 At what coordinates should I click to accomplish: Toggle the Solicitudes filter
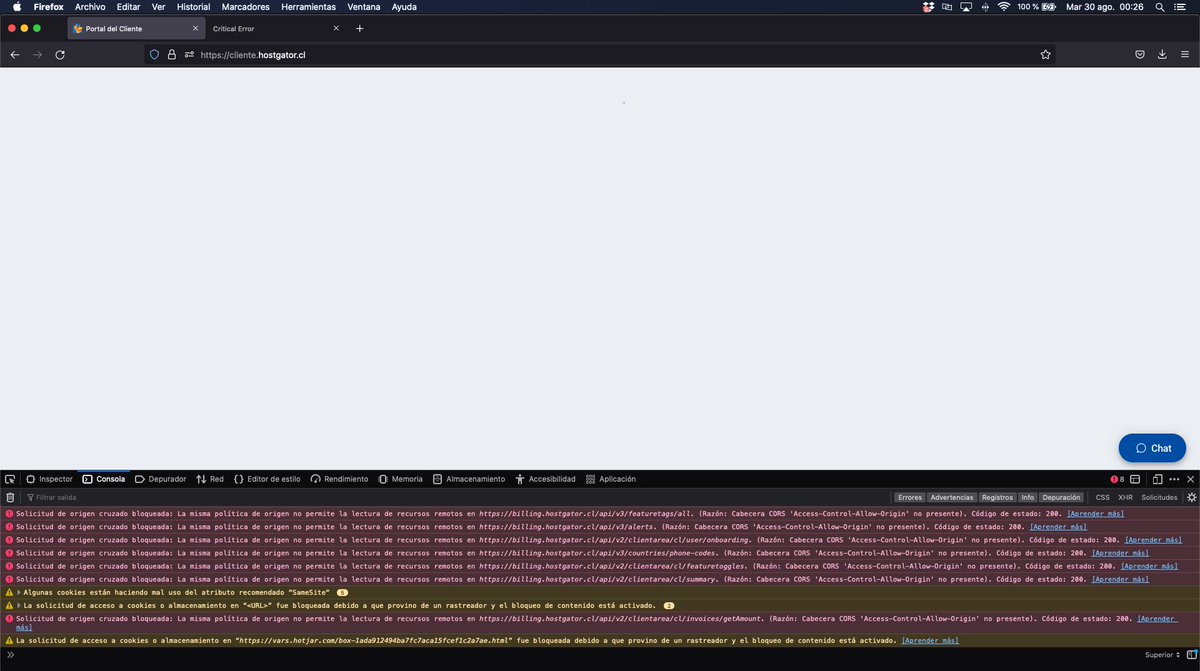pos(1159,497)
